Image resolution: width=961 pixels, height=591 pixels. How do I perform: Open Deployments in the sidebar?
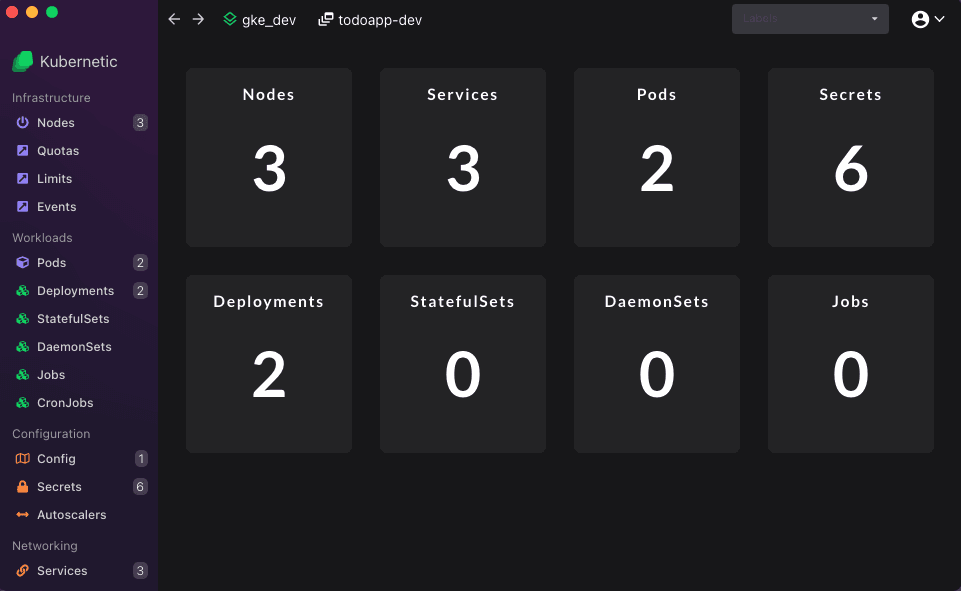pos(79,291)
